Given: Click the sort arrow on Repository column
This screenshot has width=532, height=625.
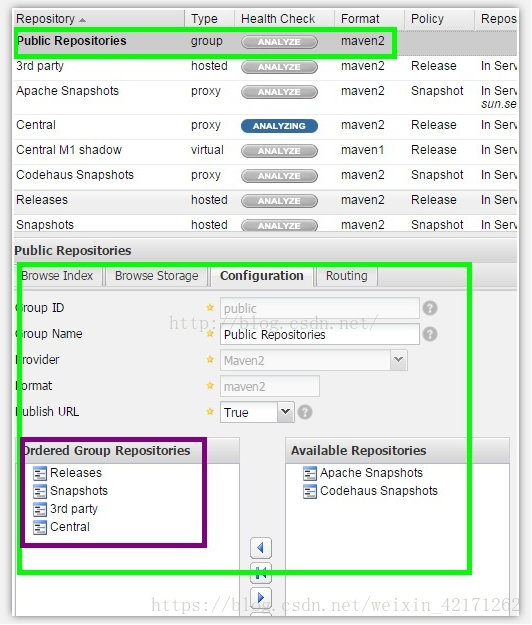Looking at the screenshot, I should tap(82, 20).
